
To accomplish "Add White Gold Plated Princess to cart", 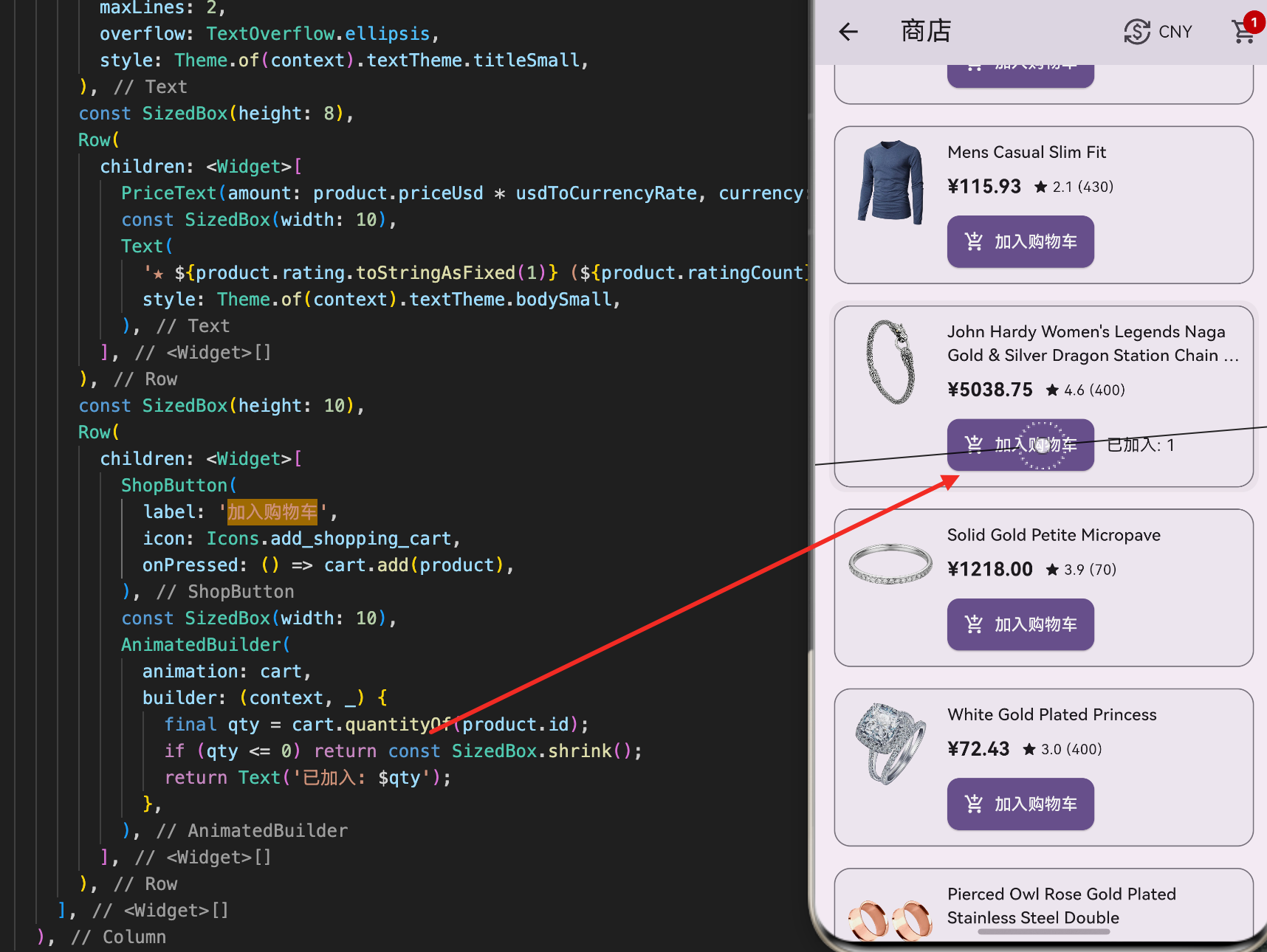I will [1020, 804].
